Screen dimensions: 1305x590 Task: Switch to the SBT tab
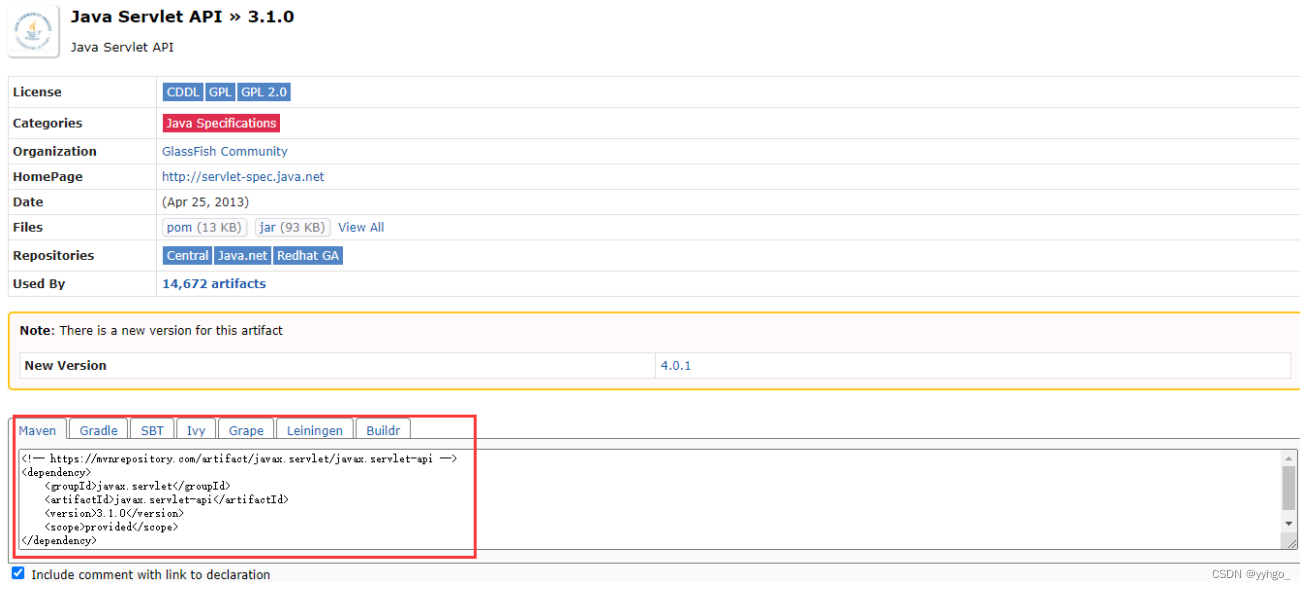click(152, 430)
